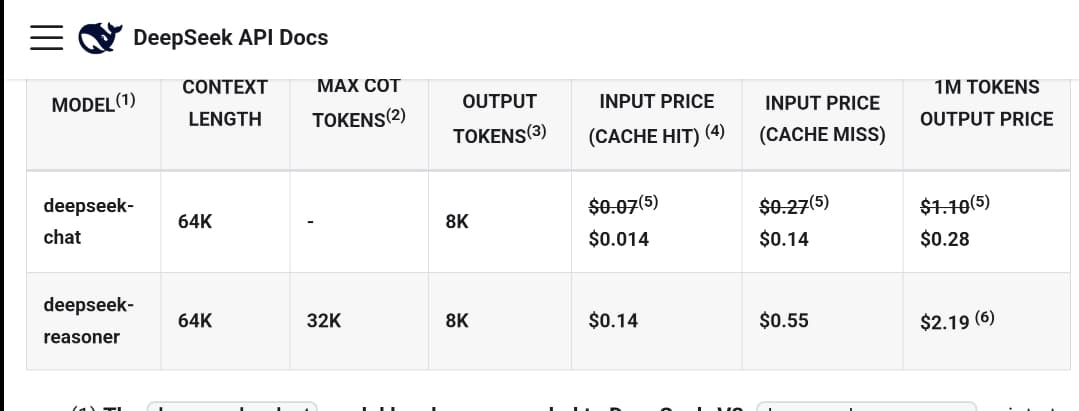Click the 1M TOKENS OUTPUT PRICE header
The width and height of the screenshot is (1079, 411).
(986, 103)
